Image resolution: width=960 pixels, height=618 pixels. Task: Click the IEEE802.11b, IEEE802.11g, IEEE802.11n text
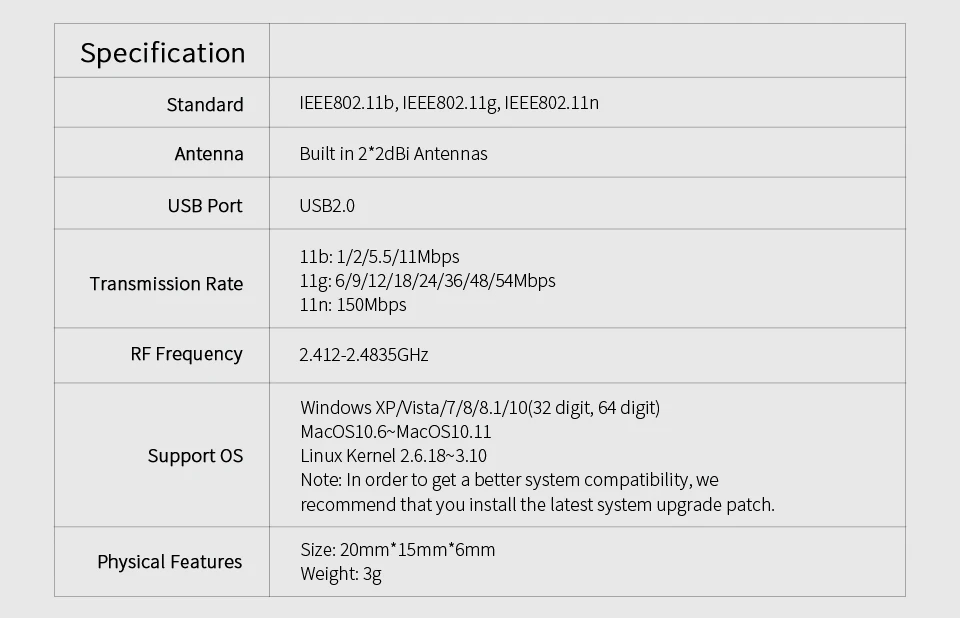[449, 103]
